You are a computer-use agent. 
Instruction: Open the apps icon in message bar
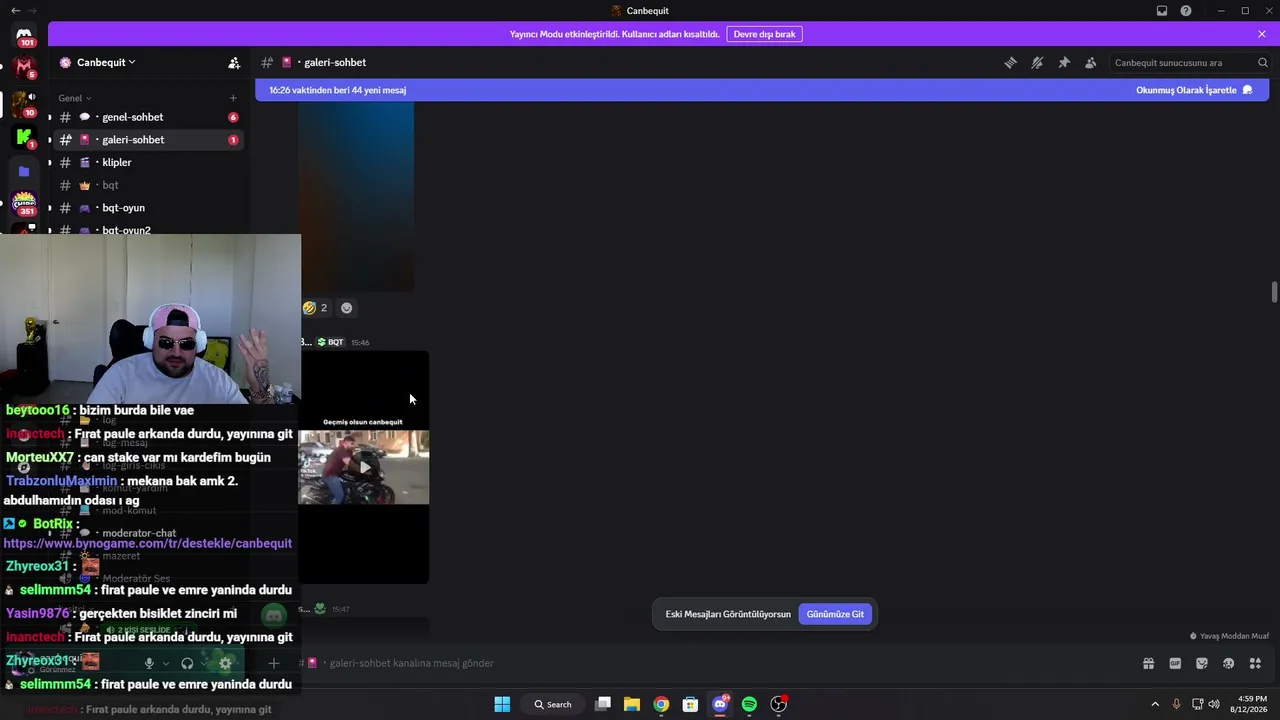(x=1255, y=663)
